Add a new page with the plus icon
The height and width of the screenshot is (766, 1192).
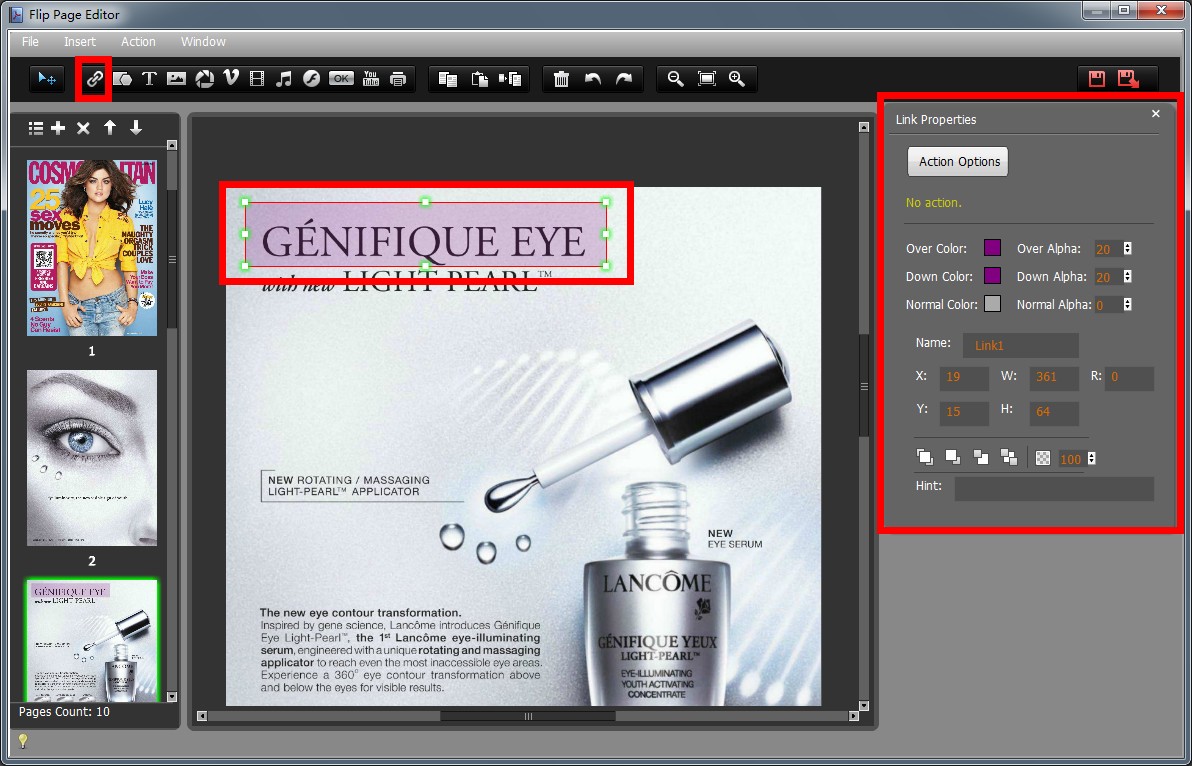tap(58, 128)
